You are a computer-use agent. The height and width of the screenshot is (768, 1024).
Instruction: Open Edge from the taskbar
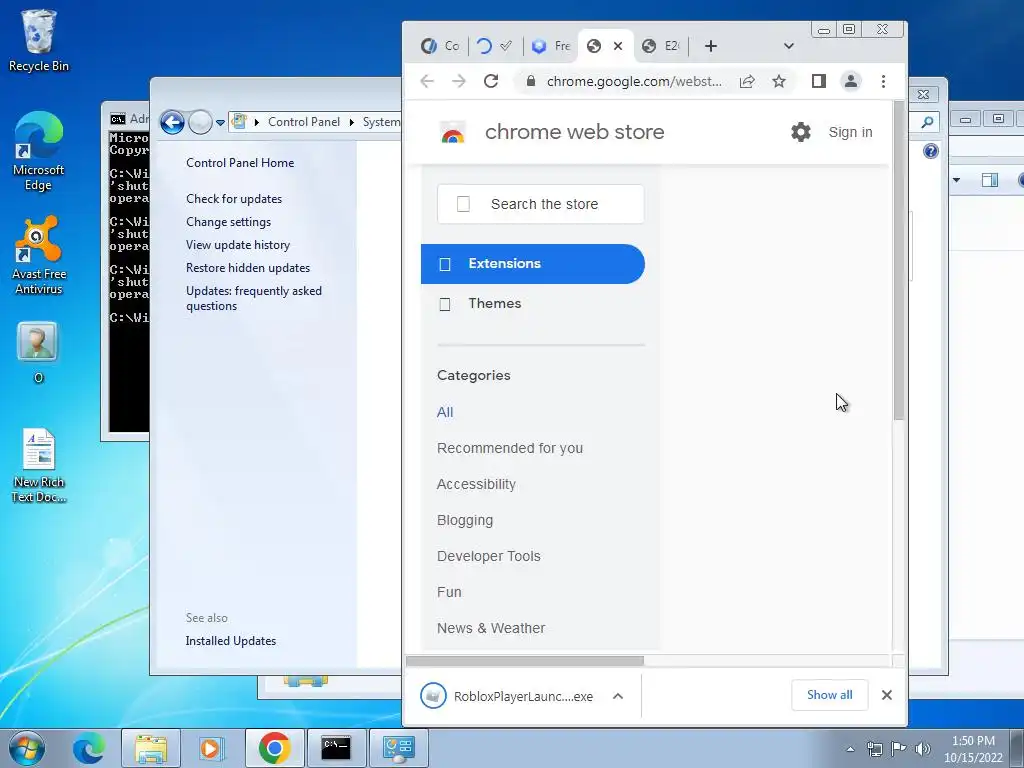point(88,748)
